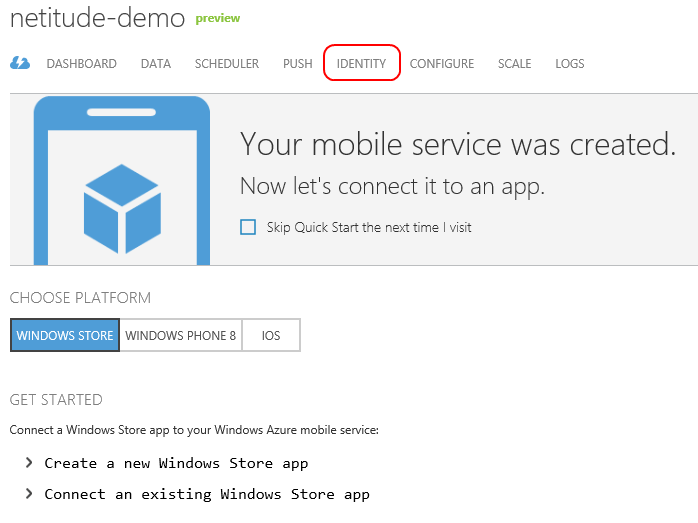Click 'Now let's connect it to an app.' text
The image size is (698, 523).
tap(392, 186)
